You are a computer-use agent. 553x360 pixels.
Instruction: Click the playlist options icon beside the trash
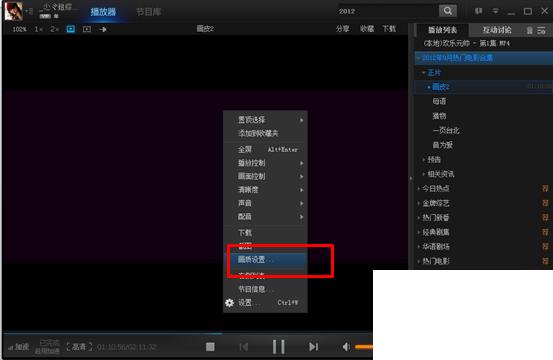click(541, 30)
